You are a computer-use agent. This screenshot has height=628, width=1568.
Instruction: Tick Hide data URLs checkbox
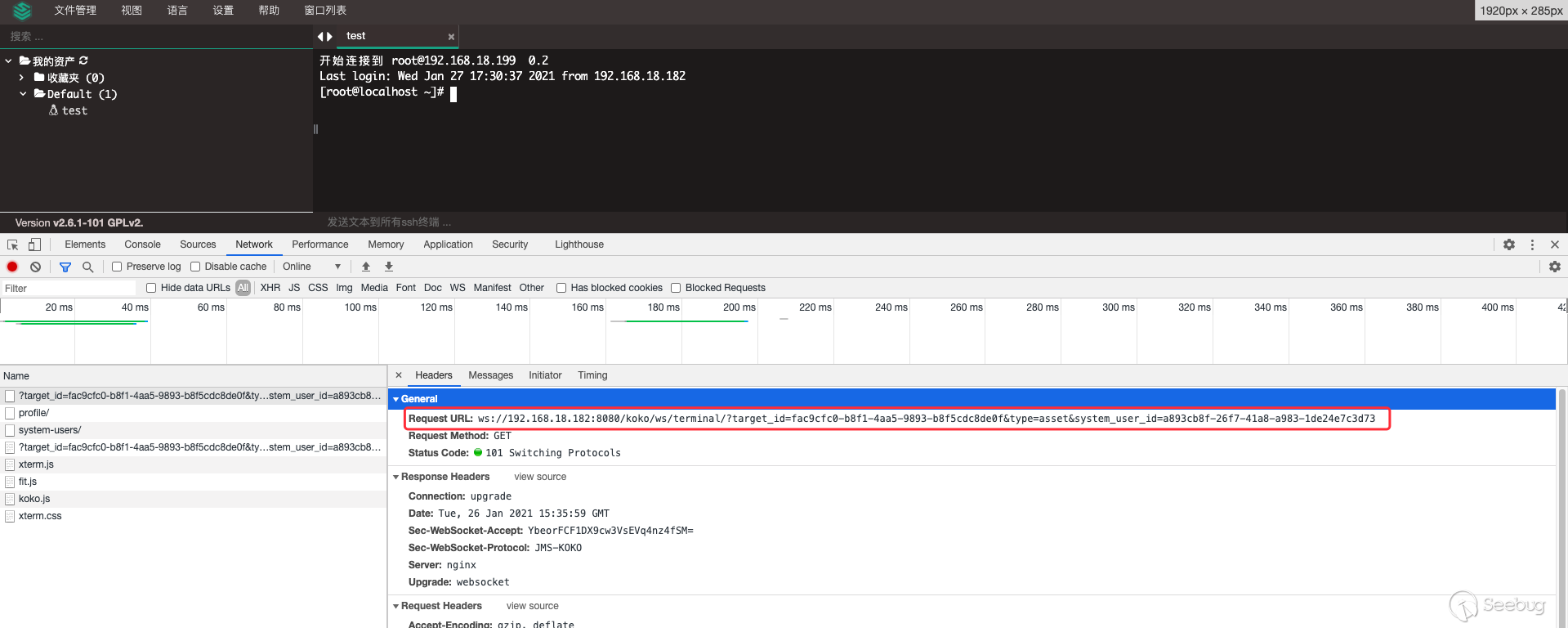point(151,288)
